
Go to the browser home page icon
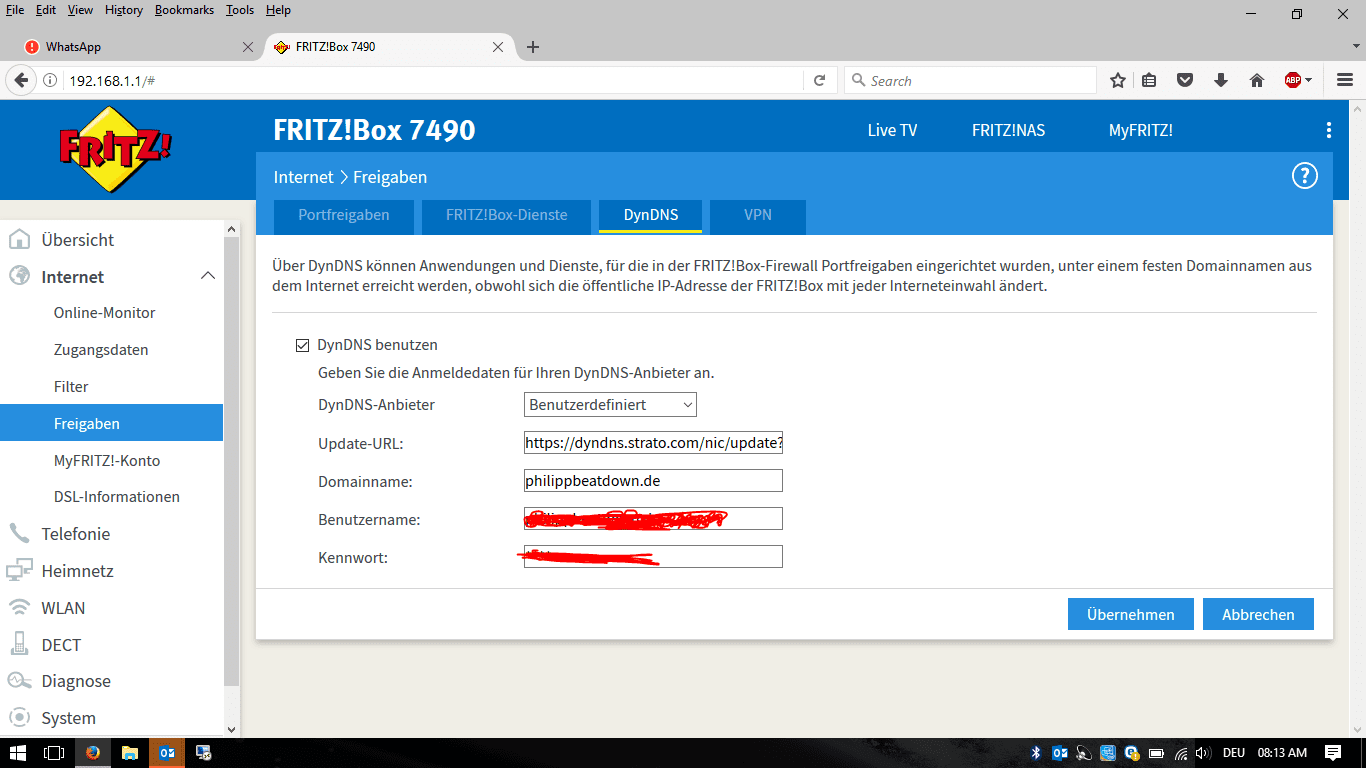(1257, 81)
